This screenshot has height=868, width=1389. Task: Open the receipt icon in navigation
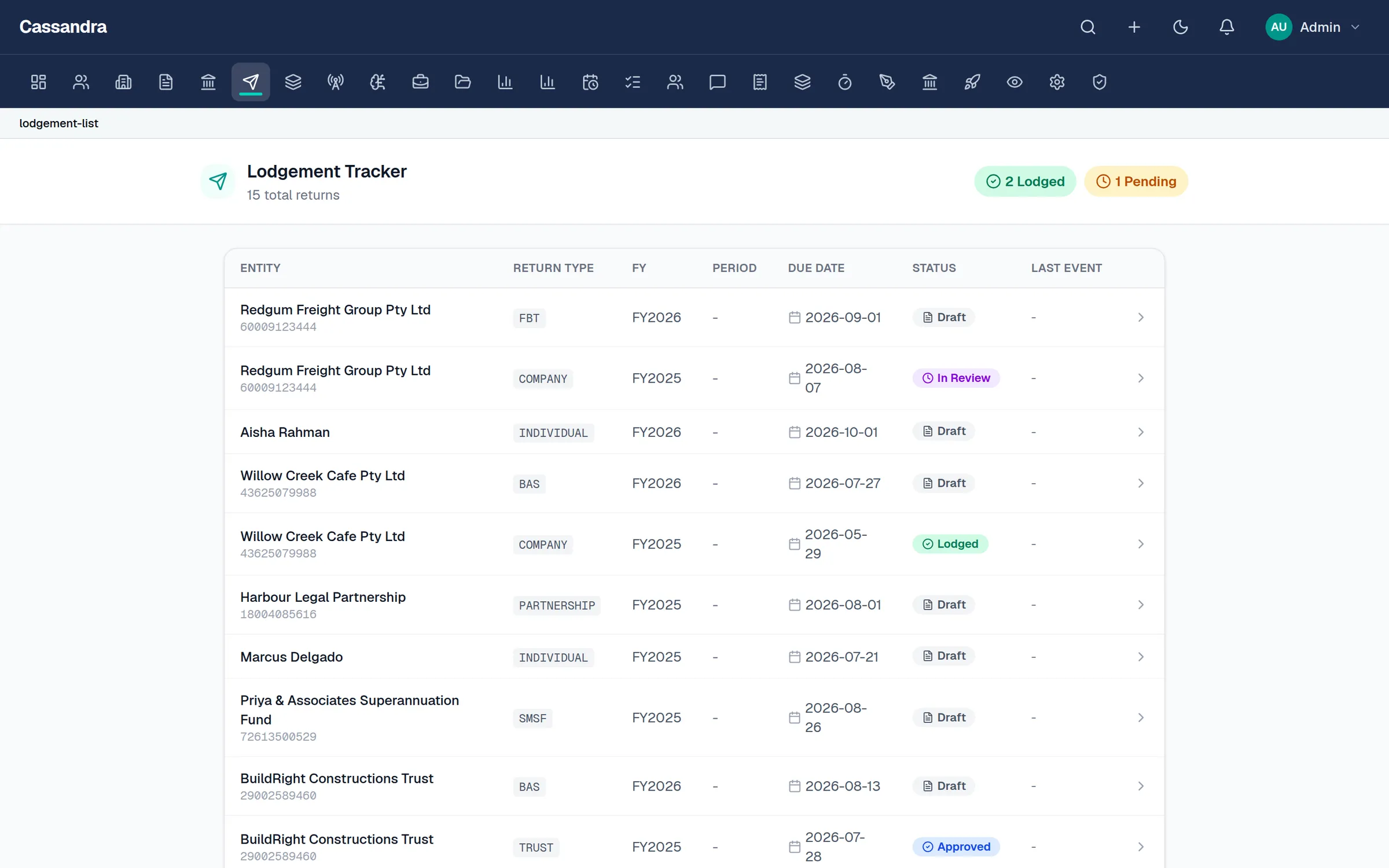760,82
